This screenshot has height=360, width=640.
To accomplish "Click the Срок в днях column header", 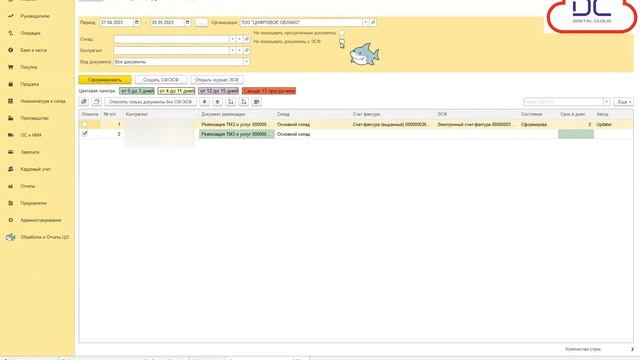I will (576, 114).
